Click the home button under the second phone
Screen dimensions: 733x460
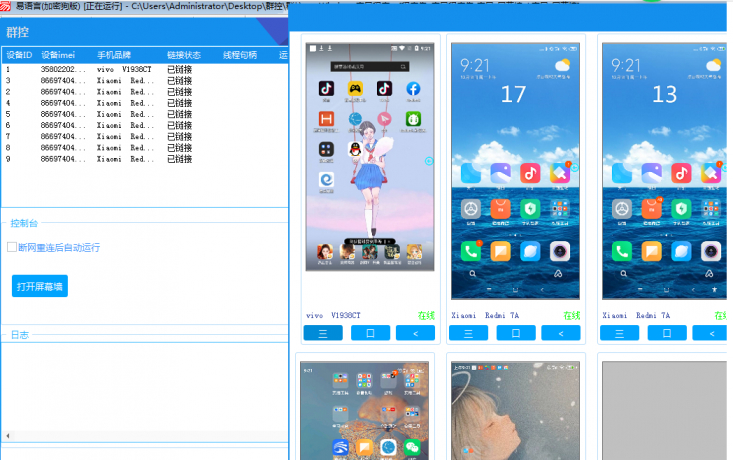pyautogui.click(x=516, y=333)
